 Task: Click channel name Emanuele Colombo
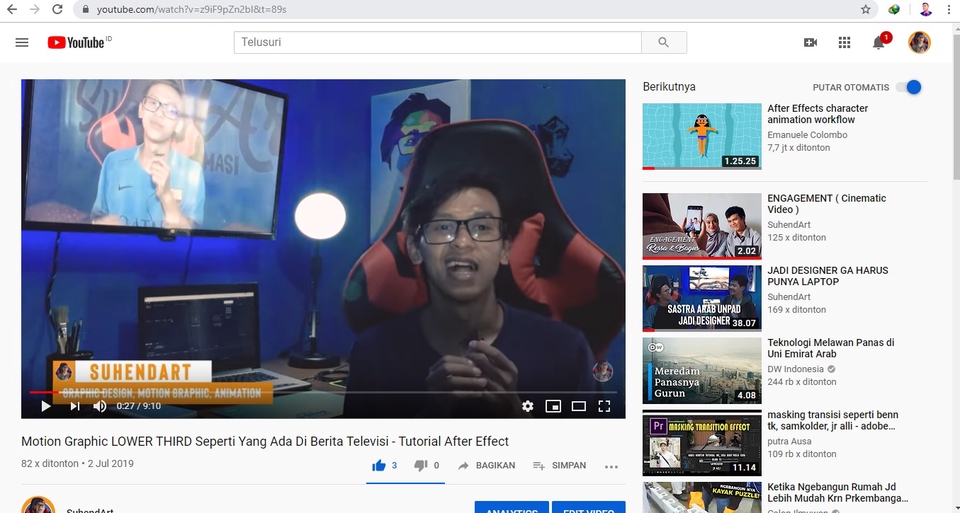tap(807, 135)
